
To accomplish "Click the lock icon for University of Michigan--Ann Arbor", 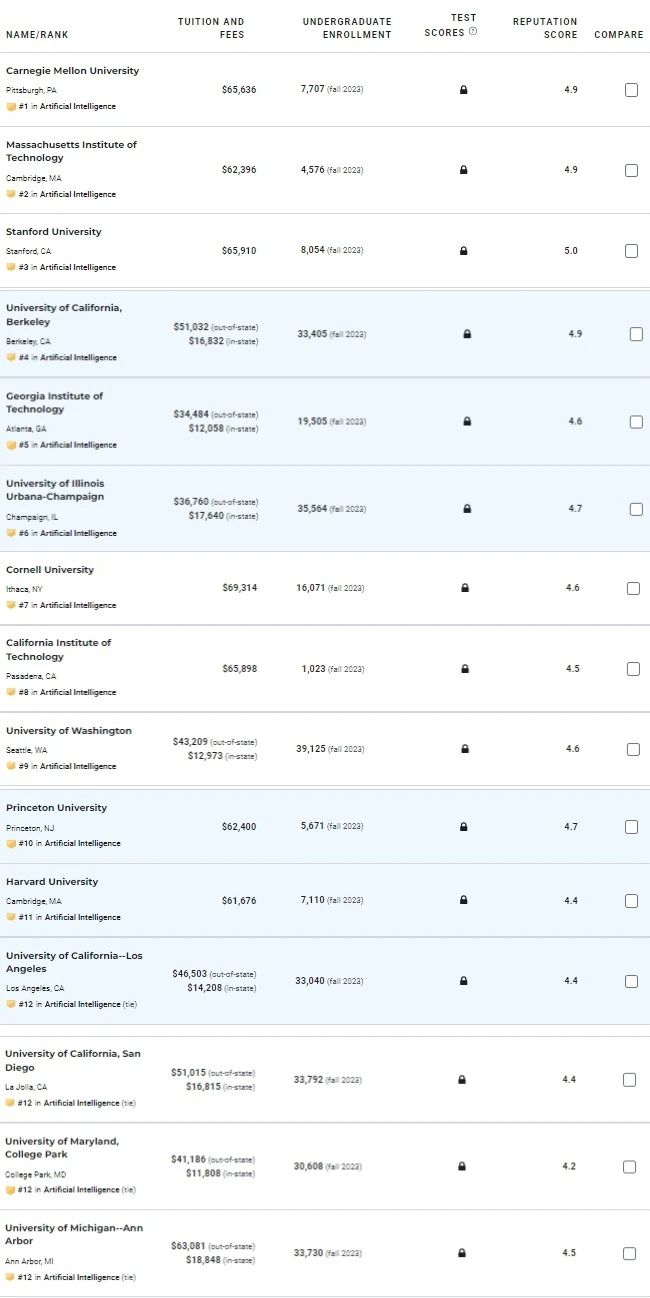I will [x=461, y=1253].
